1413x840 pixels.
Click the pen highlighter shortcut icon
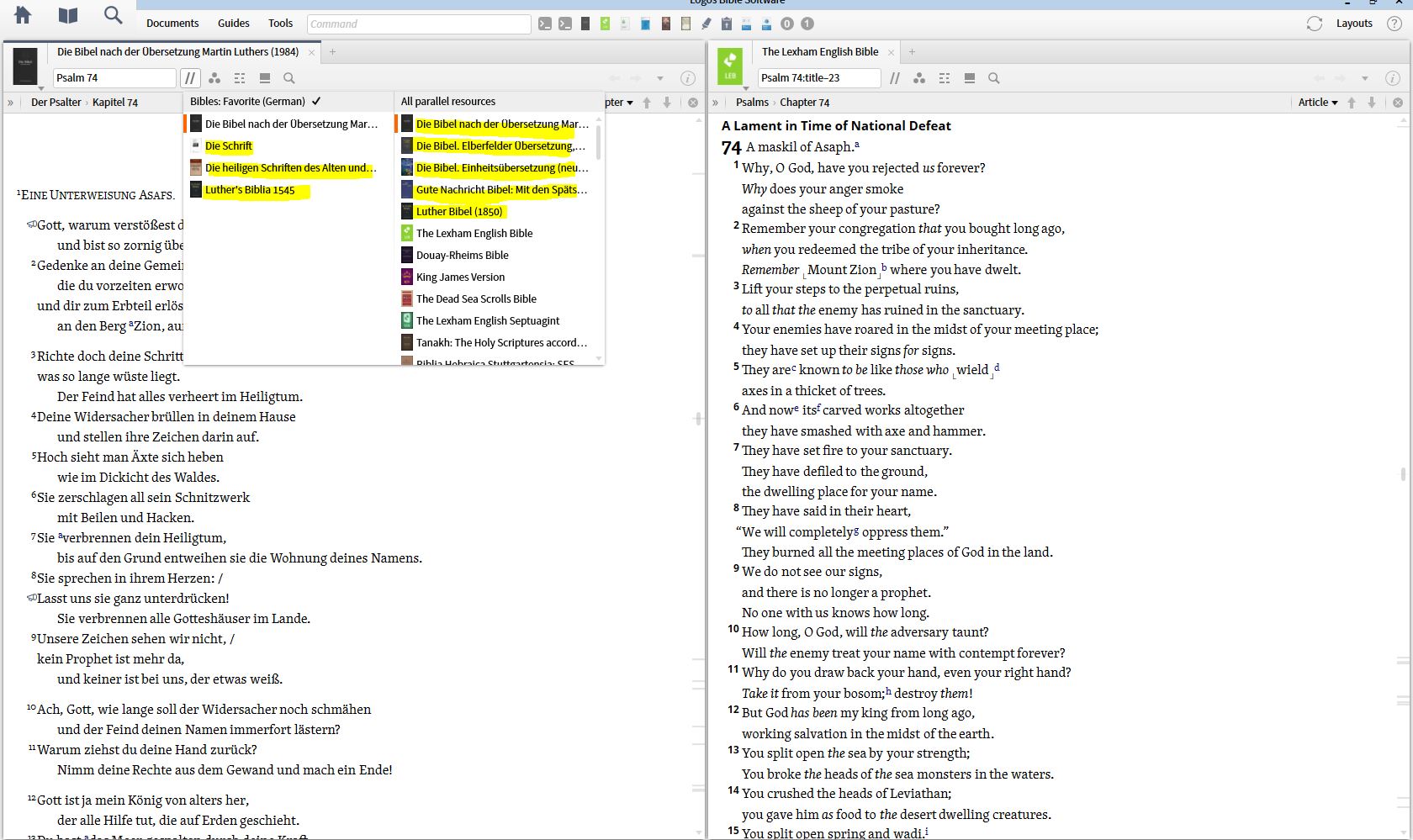(706, 24)
